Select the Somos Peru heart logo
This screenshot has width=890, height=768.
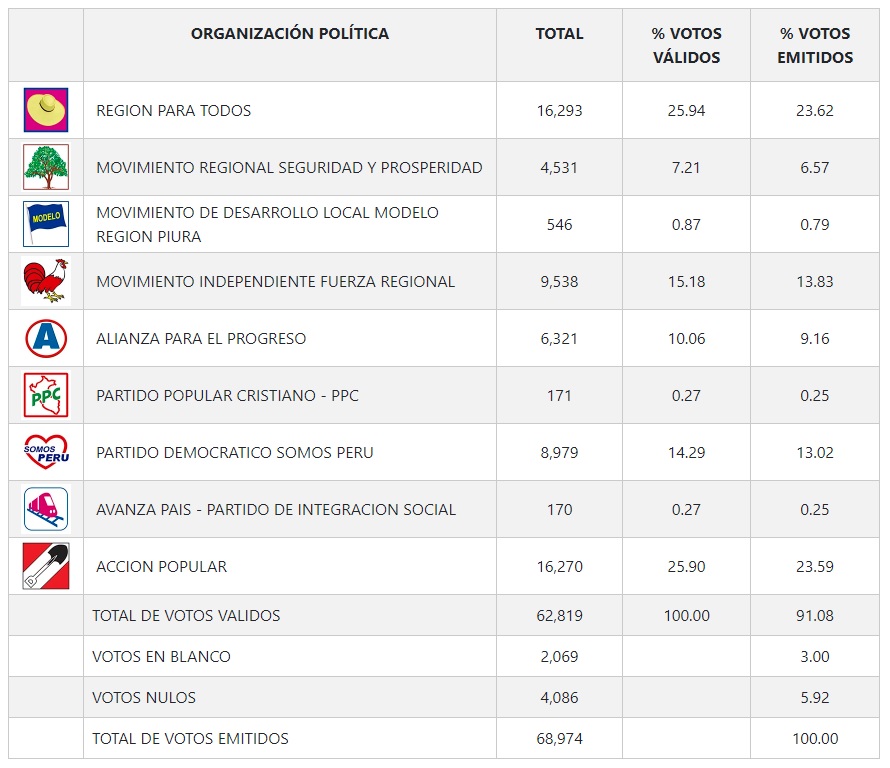point(46,452)
